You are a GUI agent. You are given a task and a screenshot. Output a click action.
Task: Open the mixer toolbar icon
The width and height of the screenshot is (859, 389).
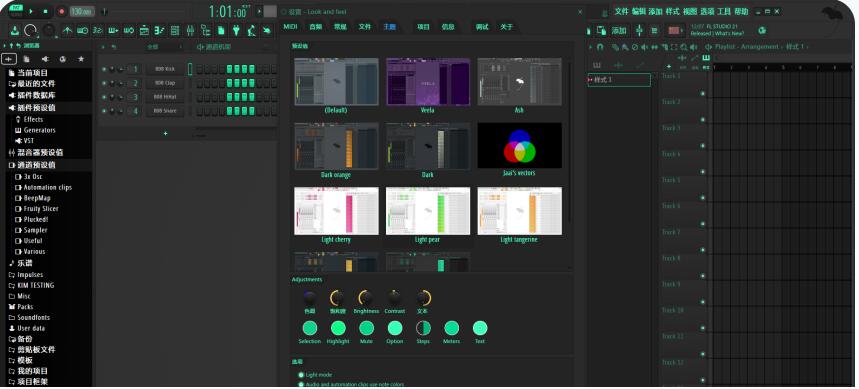click(x=190, y=31)
